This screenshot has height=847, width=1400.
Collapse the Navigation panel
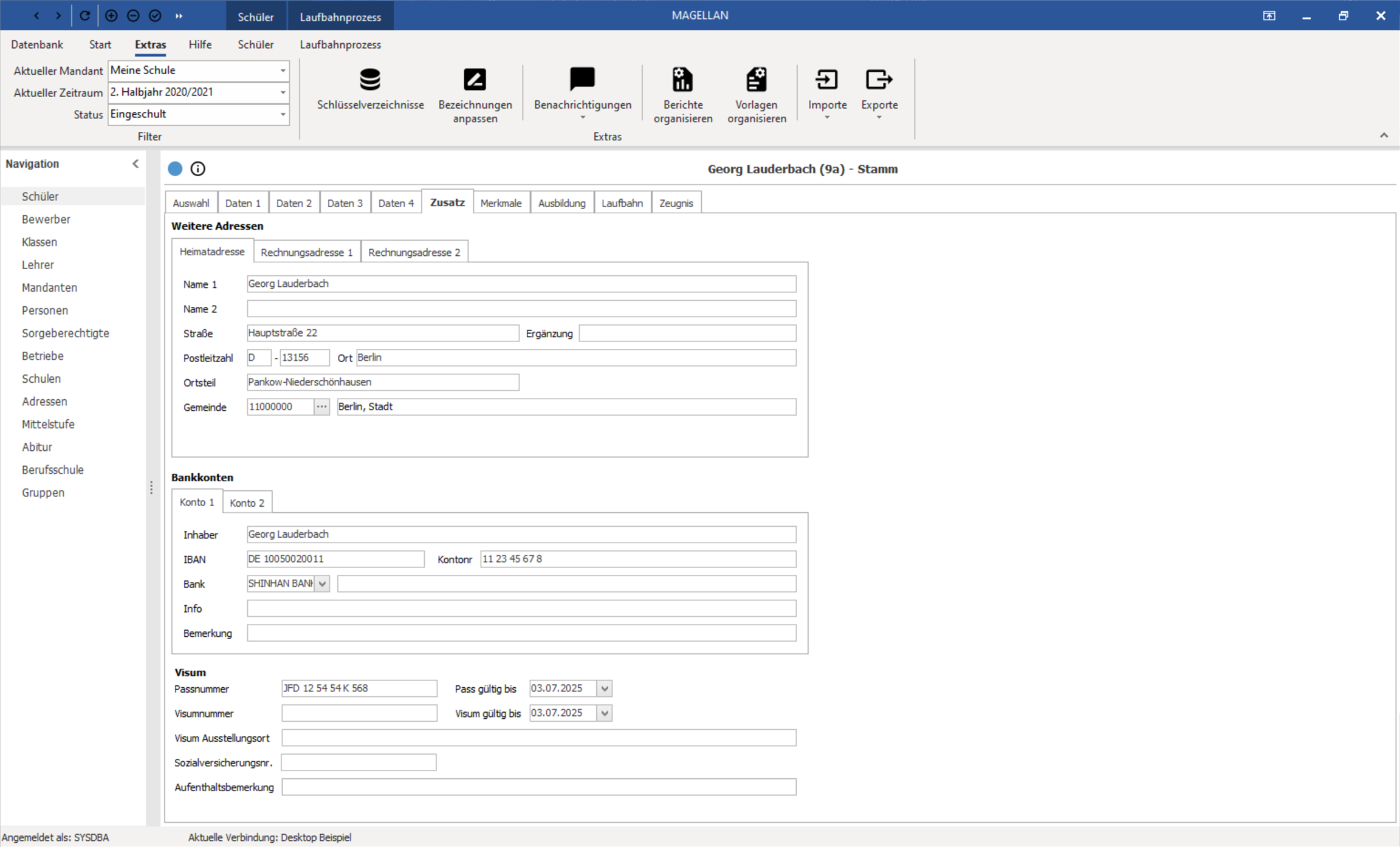[x=136, y=164]
